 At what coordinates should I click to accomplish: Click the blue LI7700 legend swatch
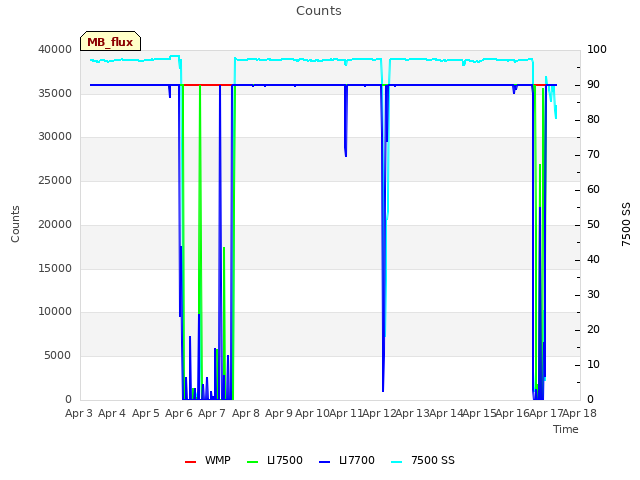tap(324, 462)
